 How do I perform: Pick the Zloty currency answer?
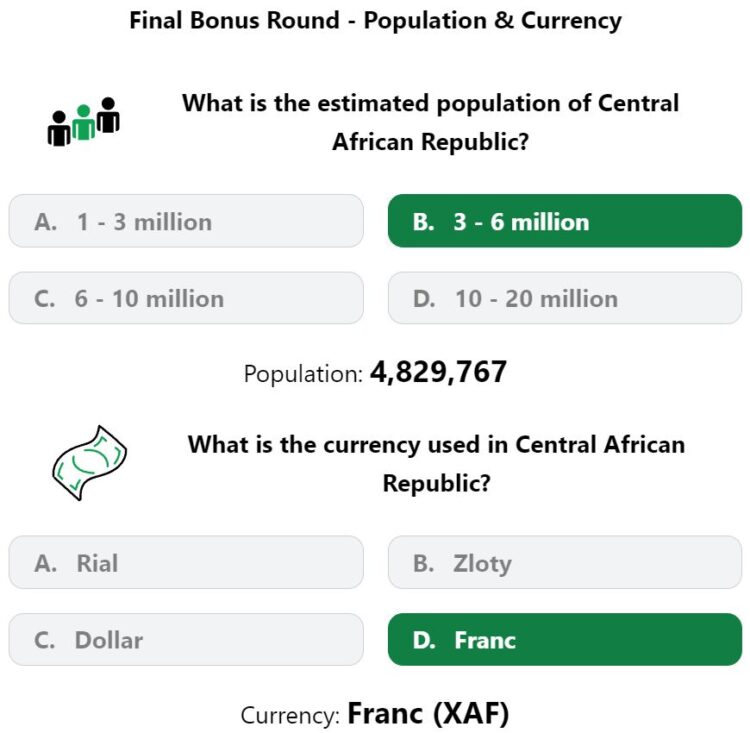(x=564, y=562)
